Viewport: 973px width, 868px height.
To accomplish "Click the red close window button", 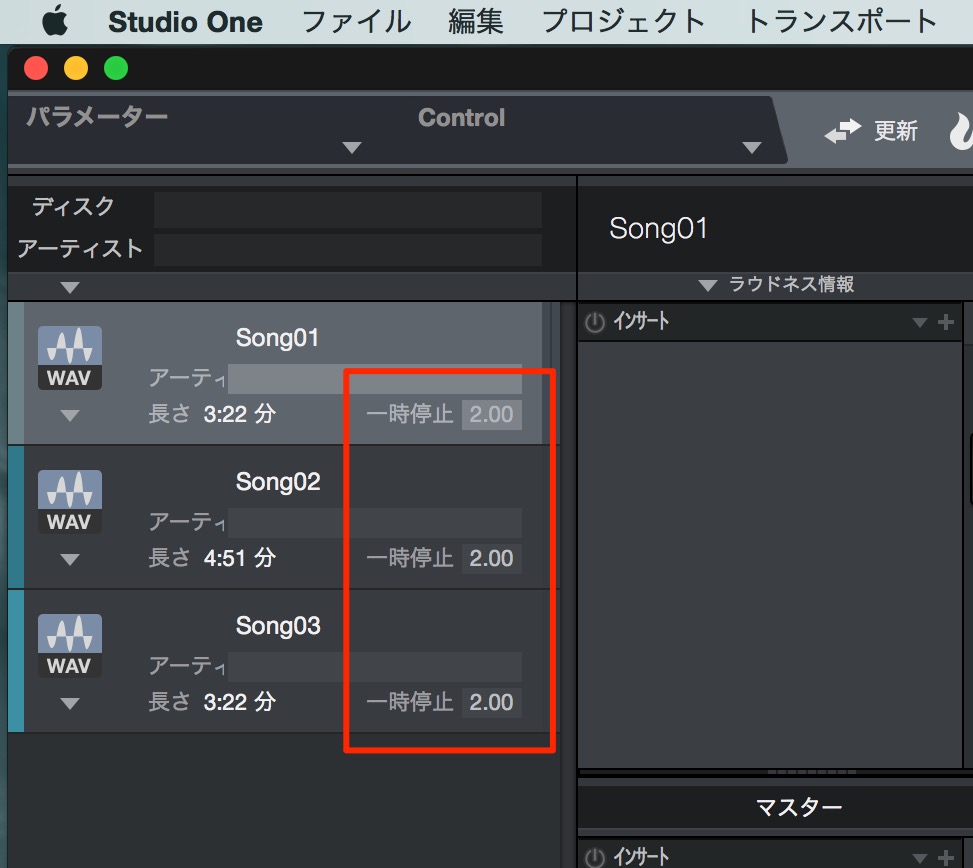I will click(36, 68).
